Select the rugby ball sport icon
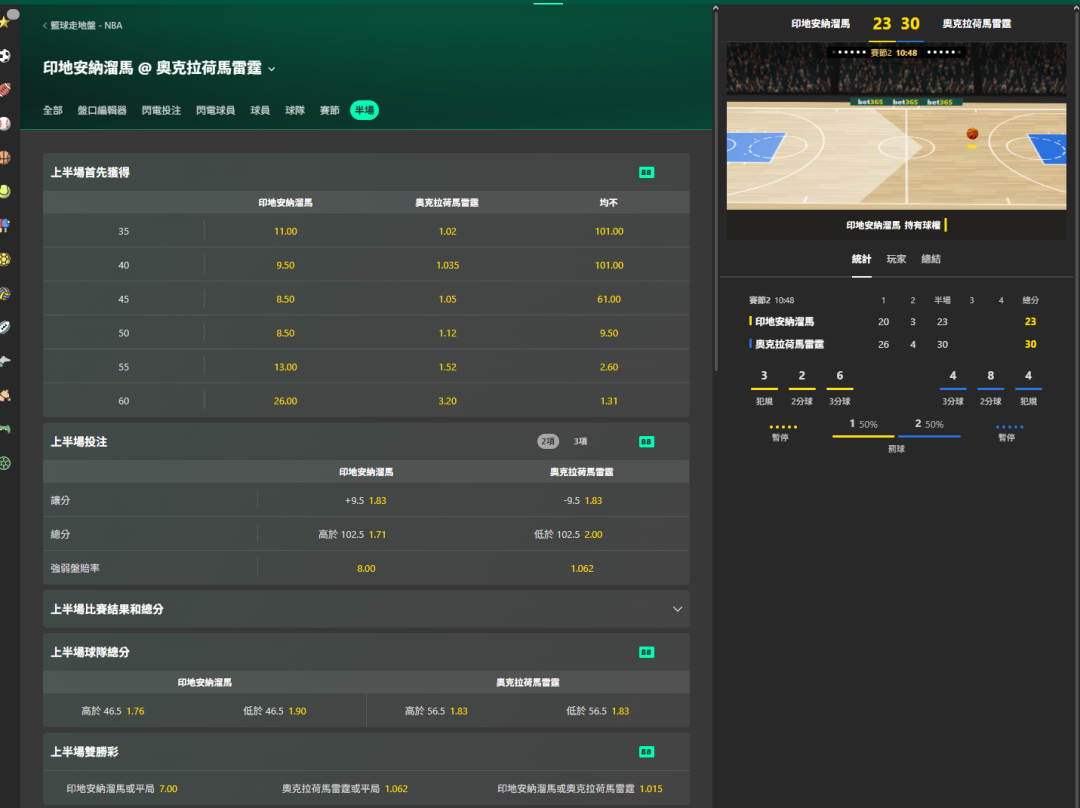Image resolution: width=1080 pixels, height=808 pixels. (x=5, y=327)
